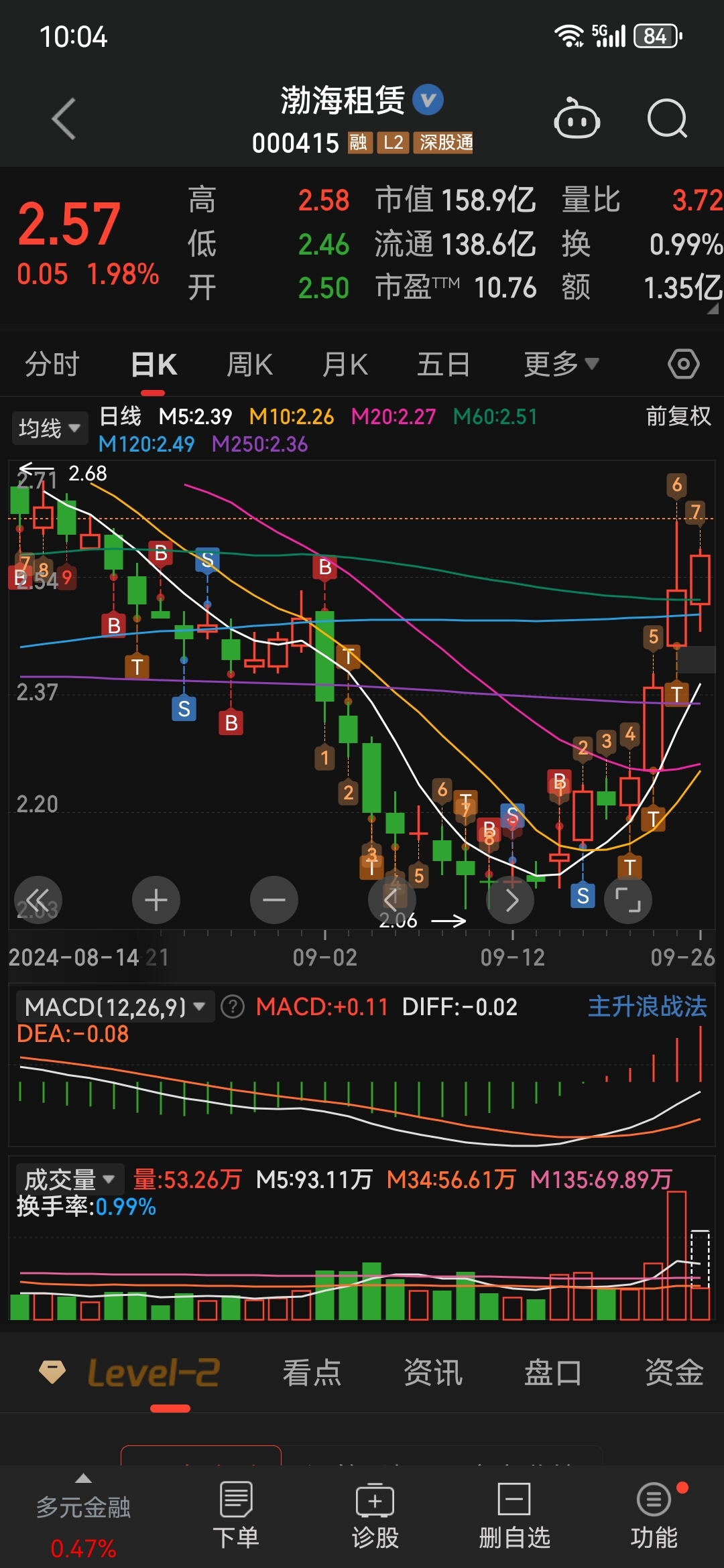Tap the dashed latest volume bar
Screen dimensions: 724x1568
point(700,1258)
